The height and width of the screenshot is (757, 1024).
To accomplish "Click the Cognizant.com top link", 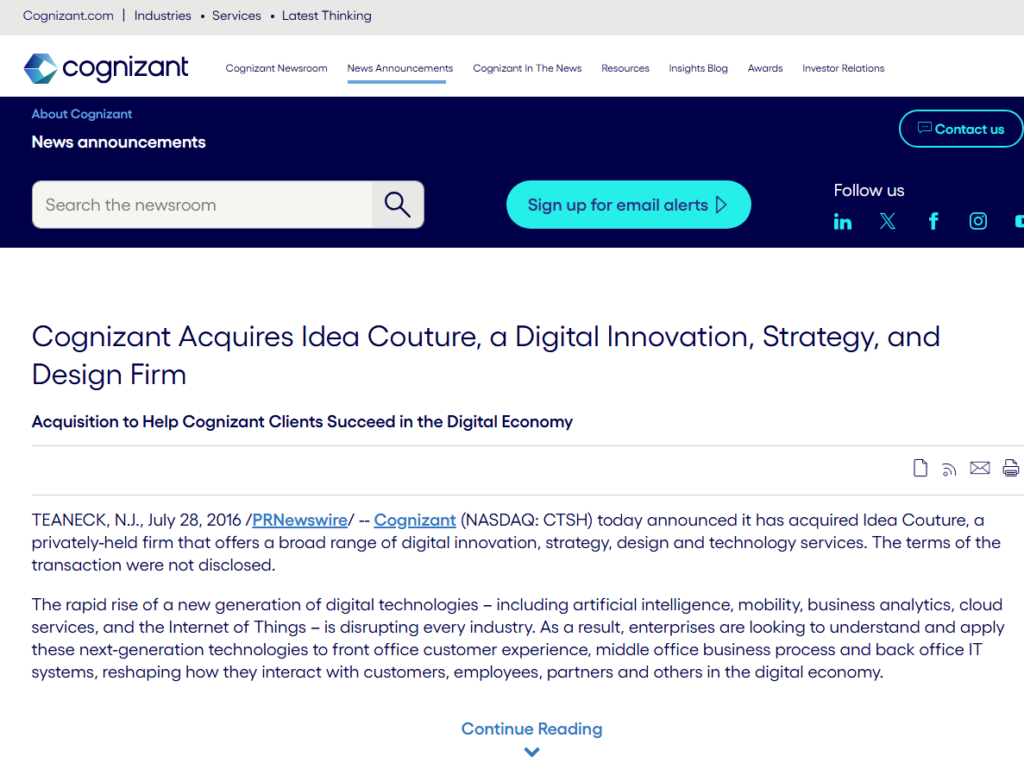I will click(68, 16).
